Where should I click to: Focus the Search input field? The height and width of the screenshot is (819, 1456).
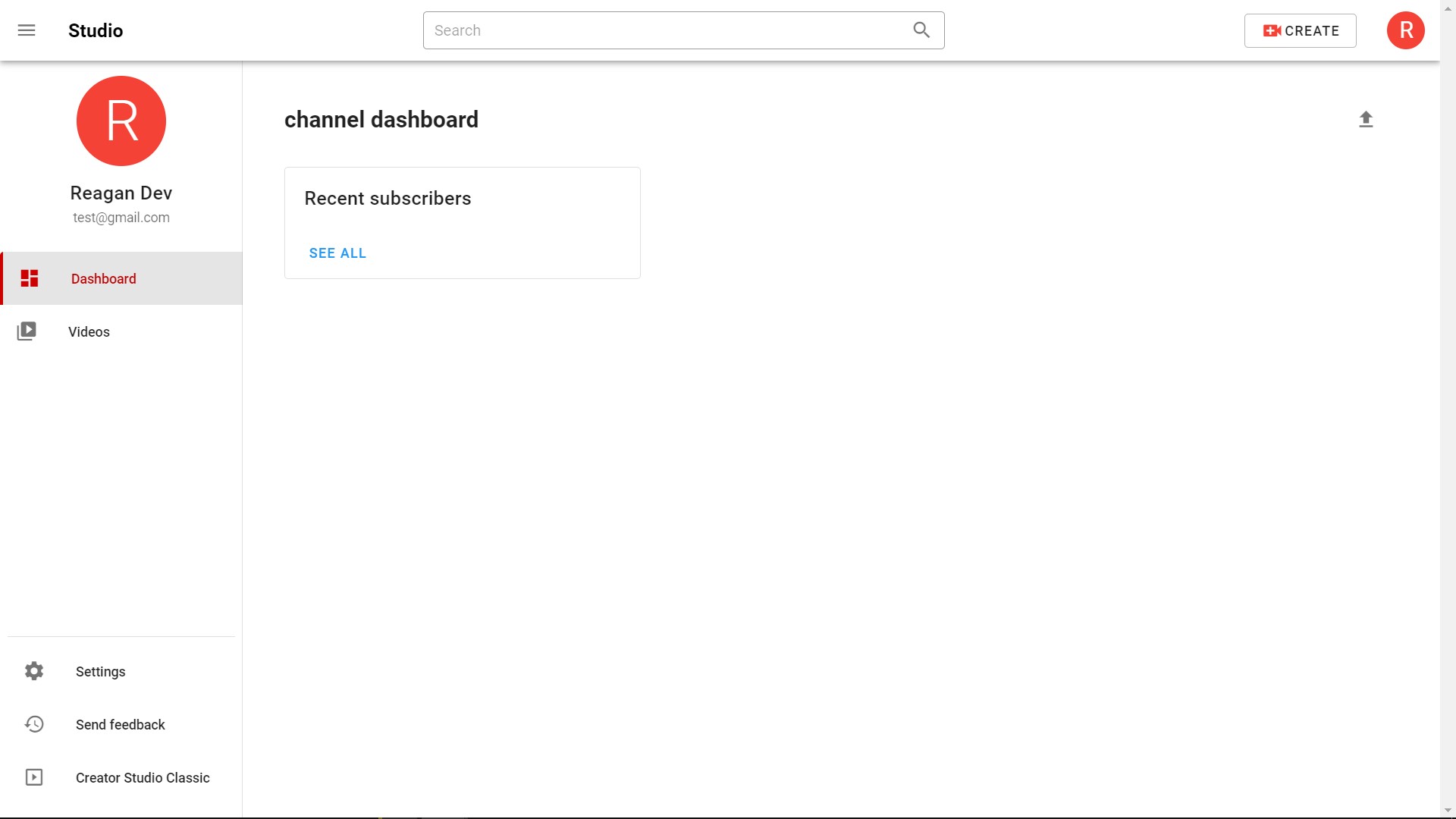pos(667,30)
